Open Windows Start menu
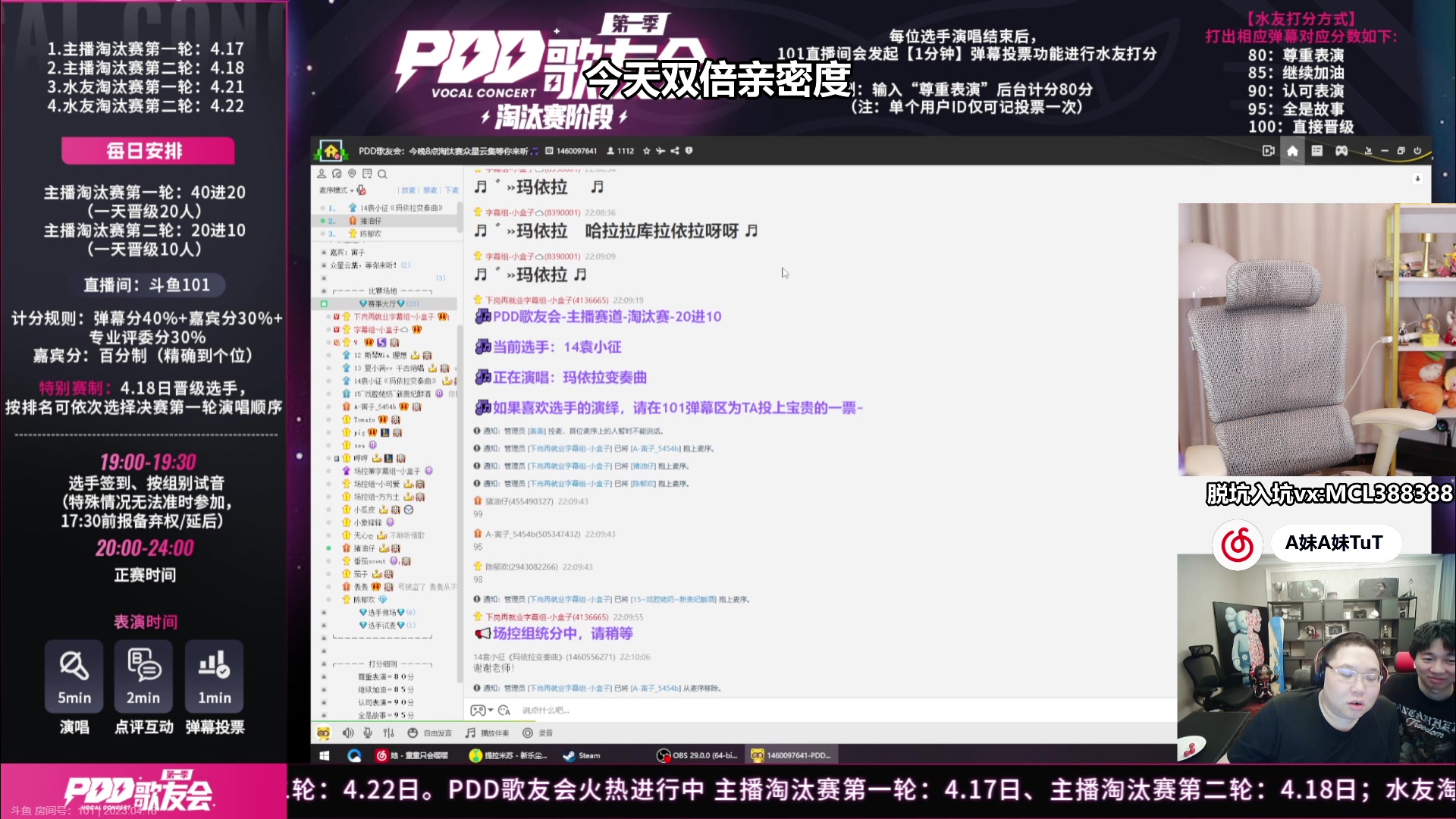The width and height of the screenshot is (1456, 819). [325, 755]
